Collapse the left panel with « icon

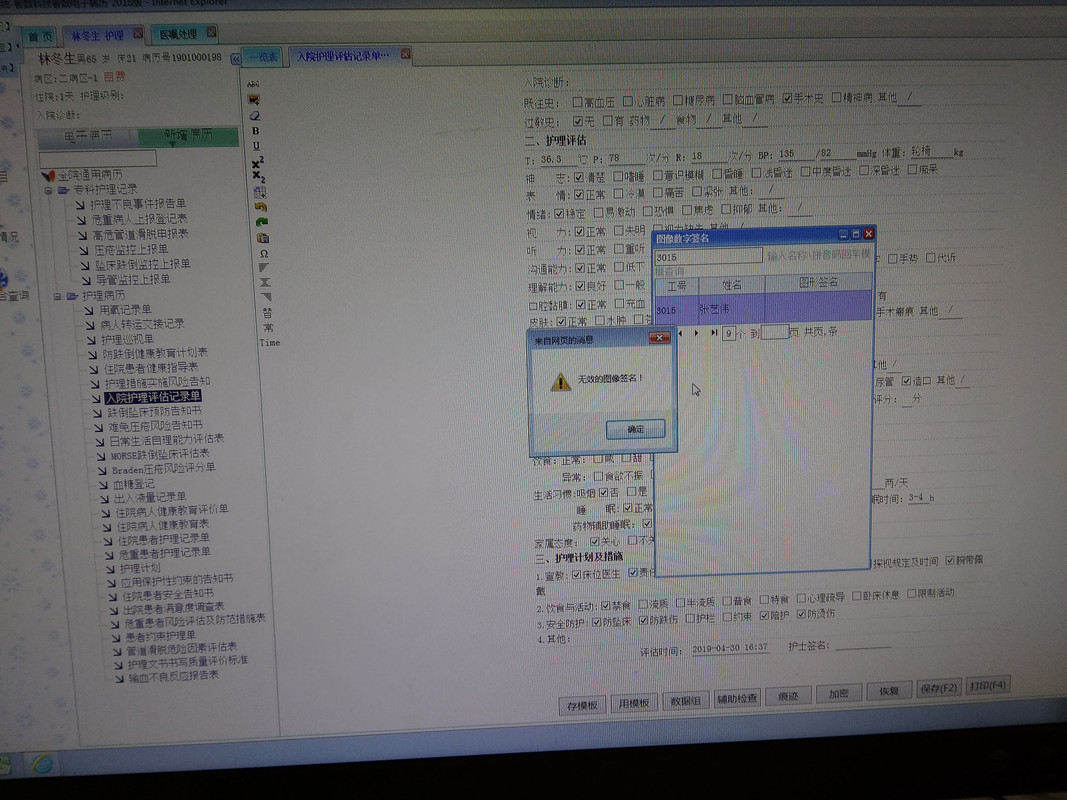point(235,59)
